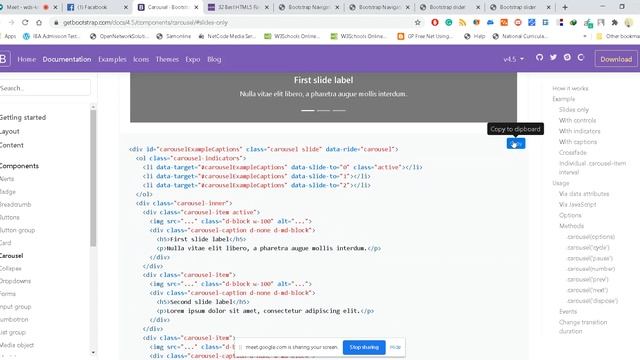Reload the page with the refresh icon

(x=25, y=22)
